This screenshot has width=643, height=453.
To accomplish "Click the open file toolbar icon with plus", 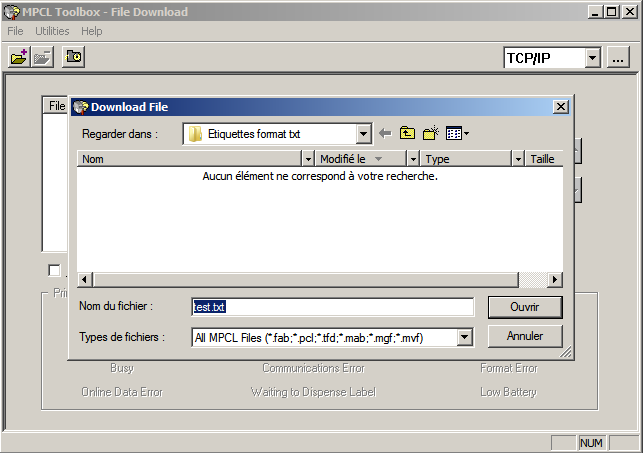I will coord(19,57).
